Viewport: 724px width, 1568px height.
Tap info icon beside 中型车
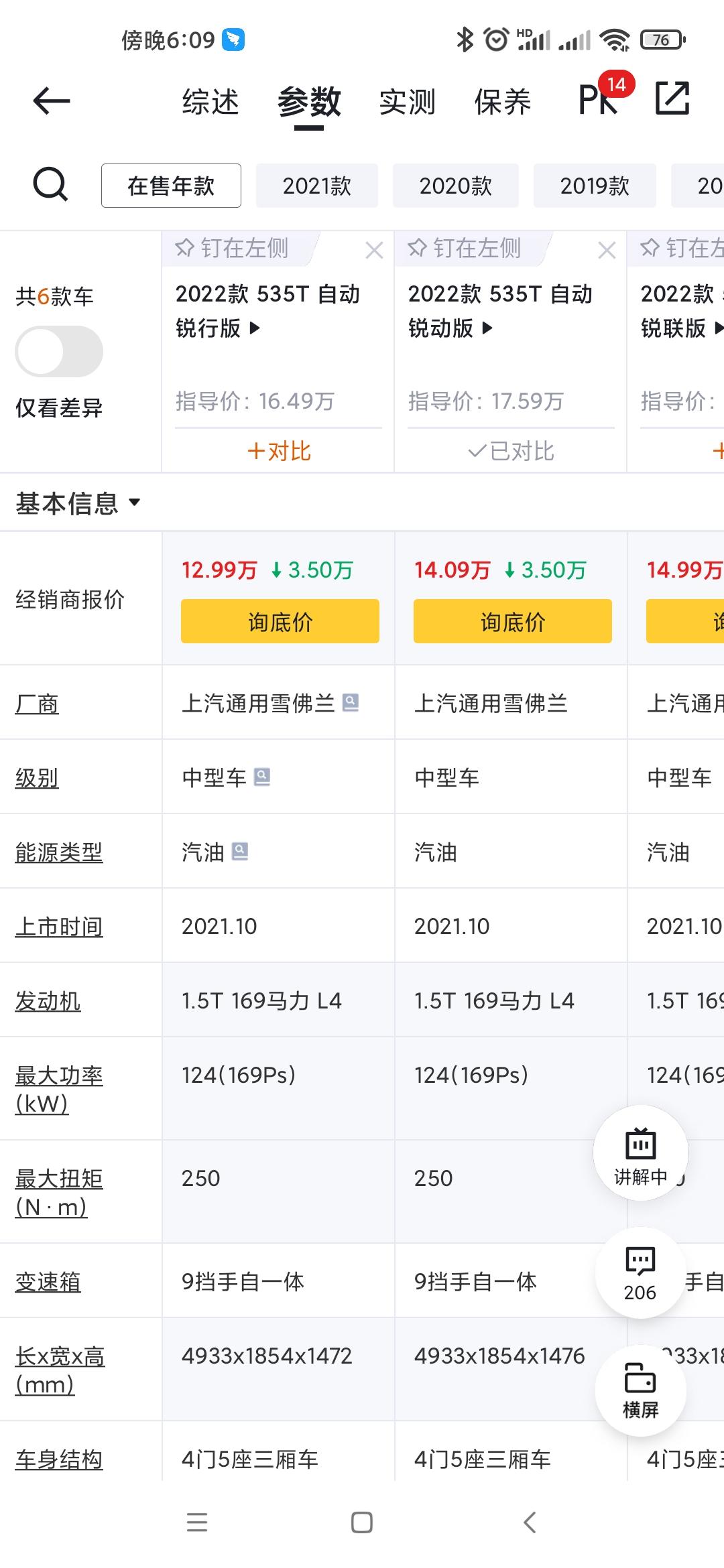click(x=262, y=777)
